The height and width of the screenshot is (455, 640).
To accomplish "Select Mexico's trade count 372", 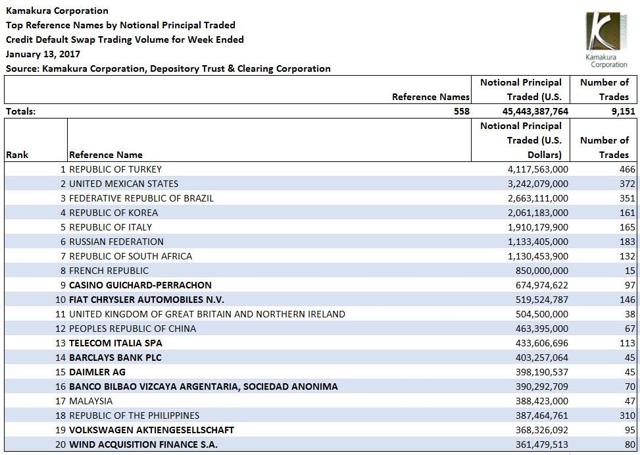I will click(627, 184).
